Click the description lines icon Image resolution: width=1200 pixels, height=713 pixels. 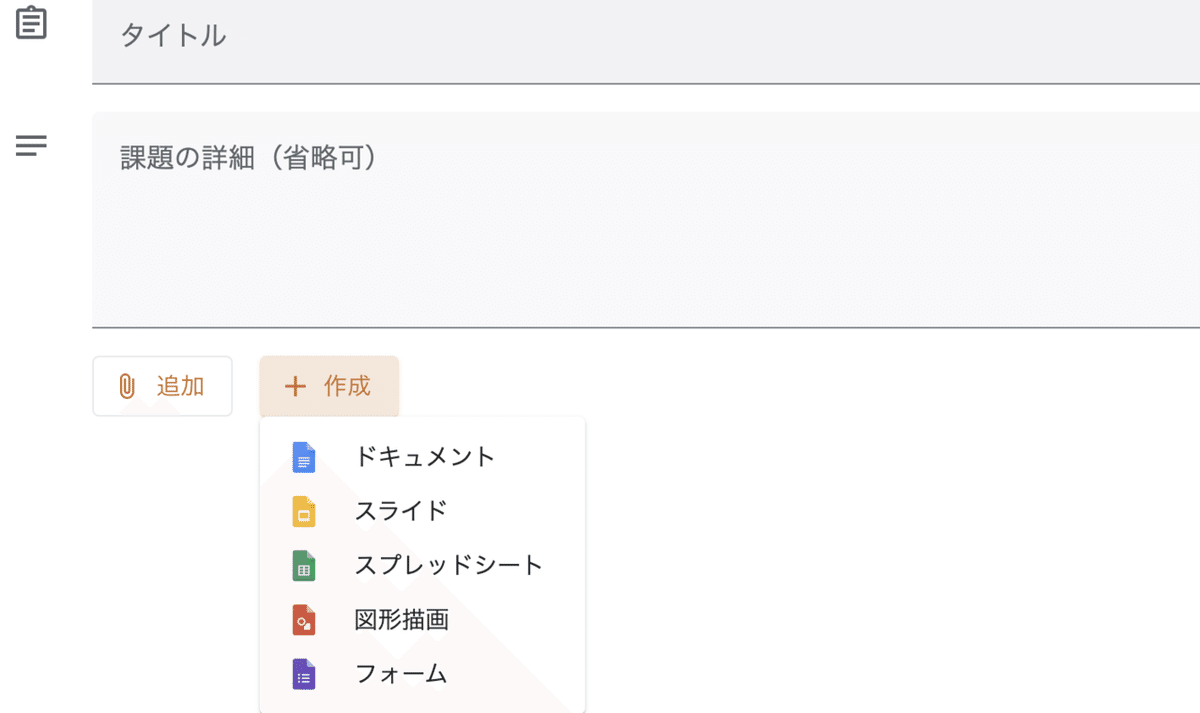(x=30, y=145)
